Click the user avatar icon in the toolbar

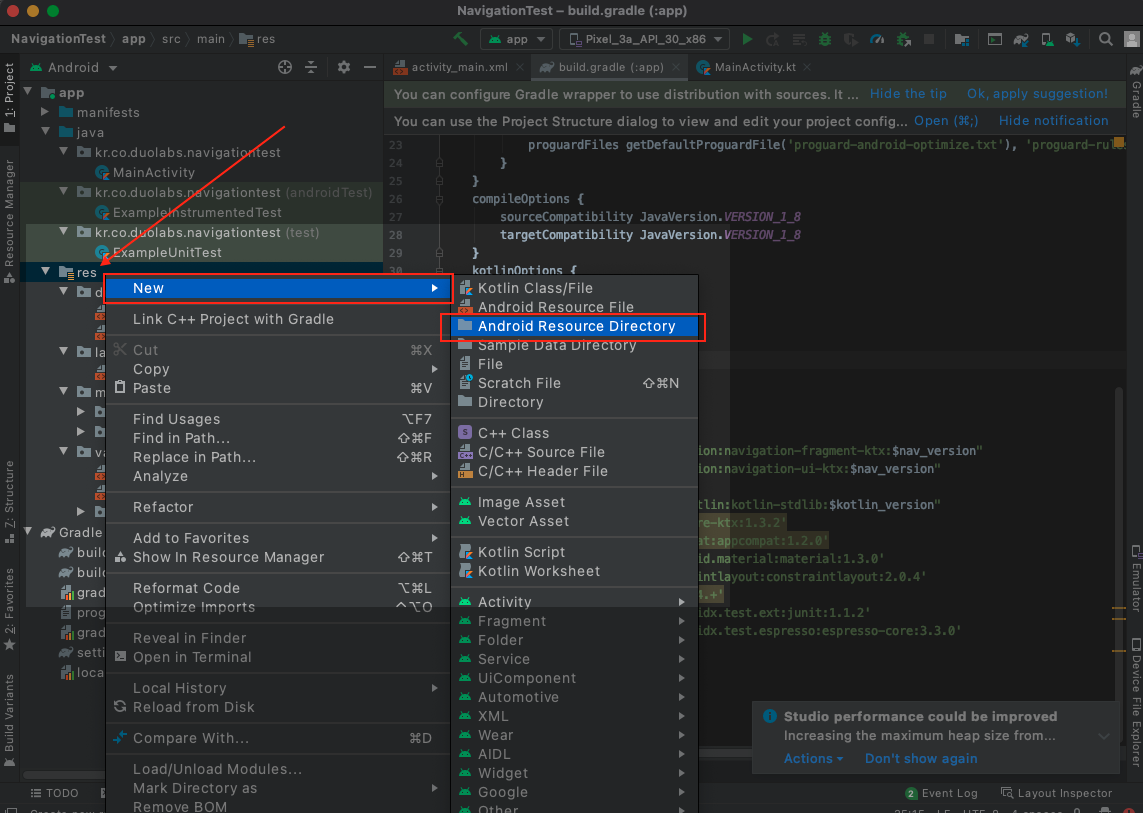(x=1133, y=39)
